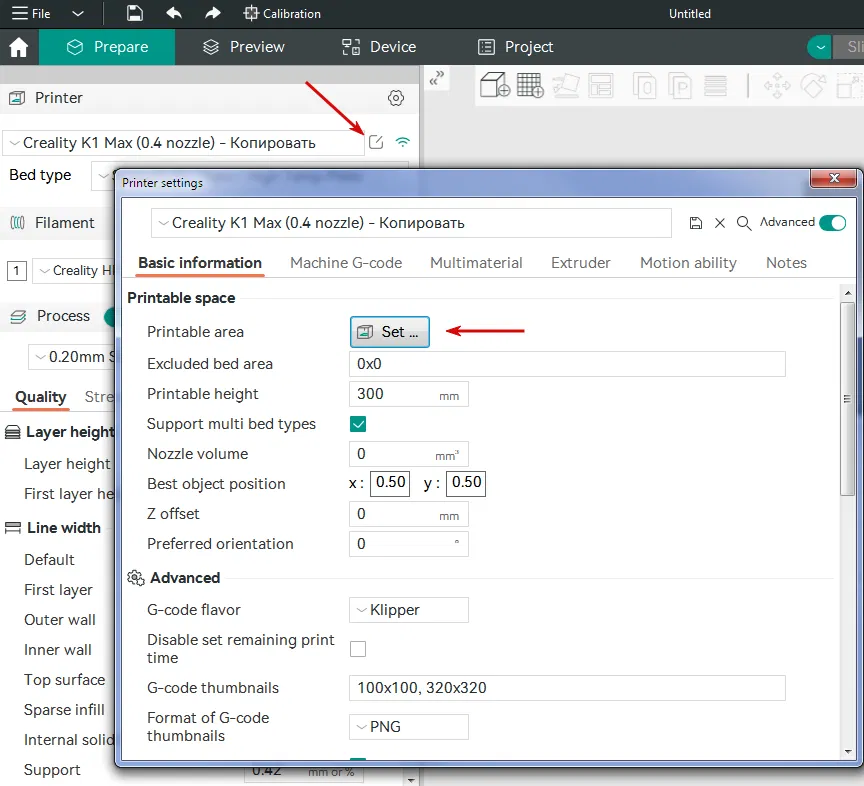
Task: Switch to the Preview tab
Action: click(x=243, y=47)
